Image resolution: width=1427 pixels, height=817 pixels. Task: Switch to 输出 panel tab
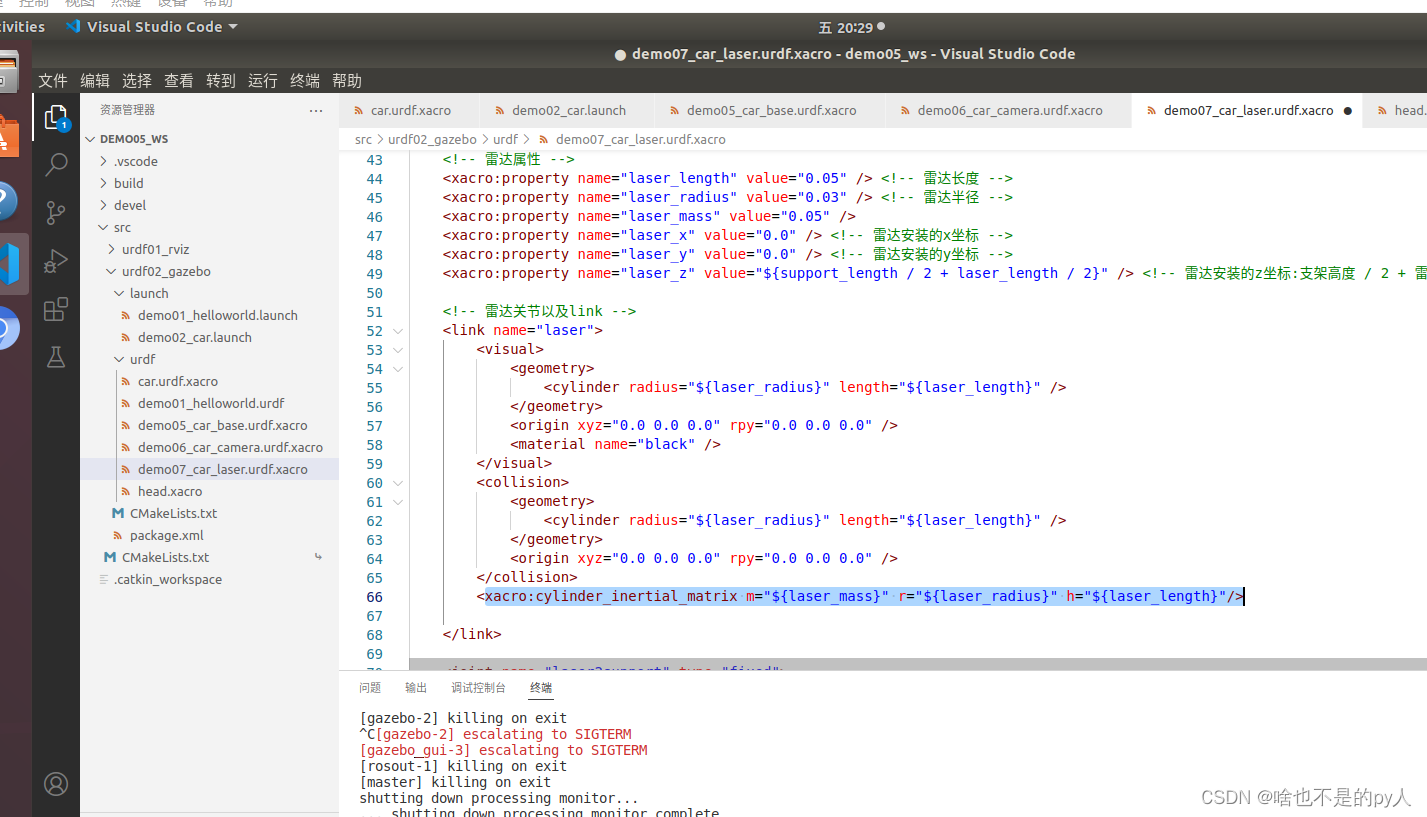click(x=416, y=688)
